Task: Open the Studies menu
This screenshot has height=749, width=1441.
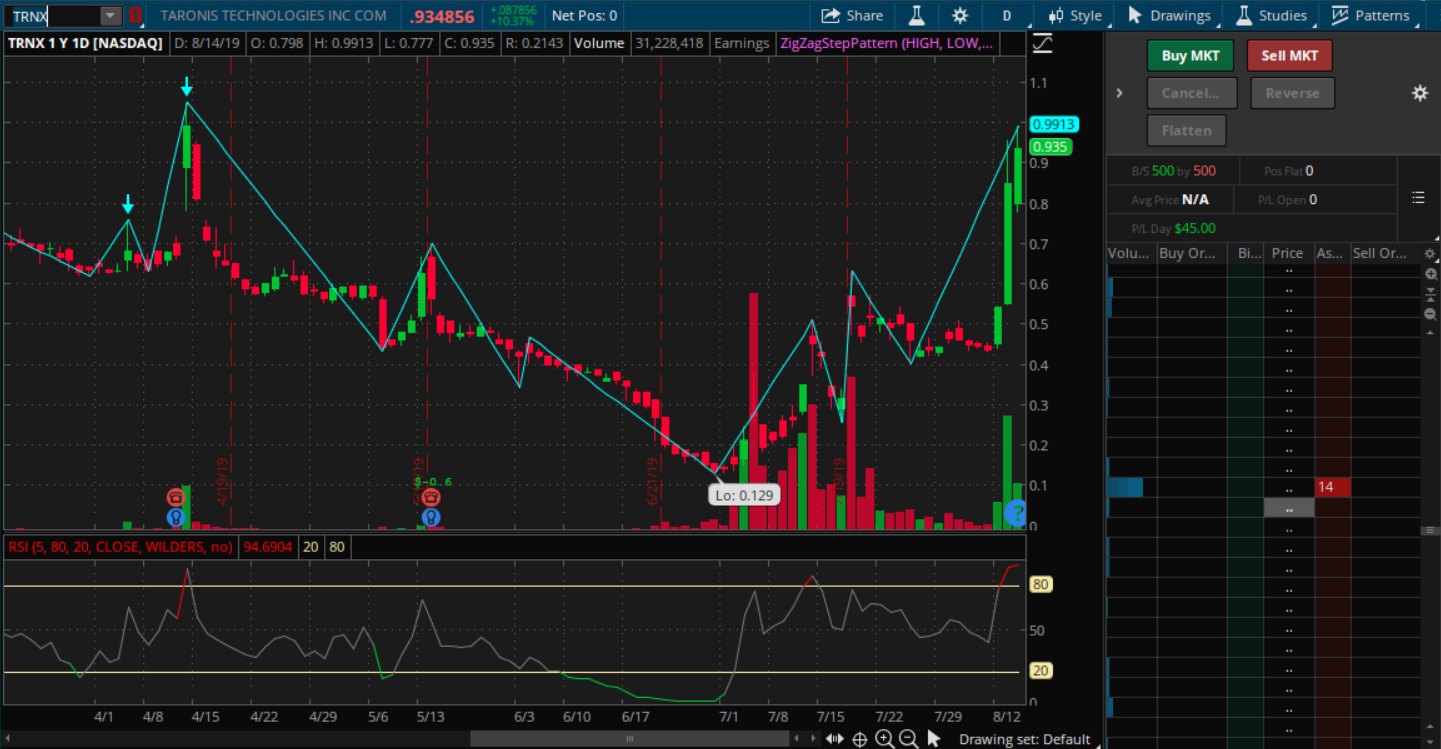Action: pyautogui.click(x=1271, y=16)
